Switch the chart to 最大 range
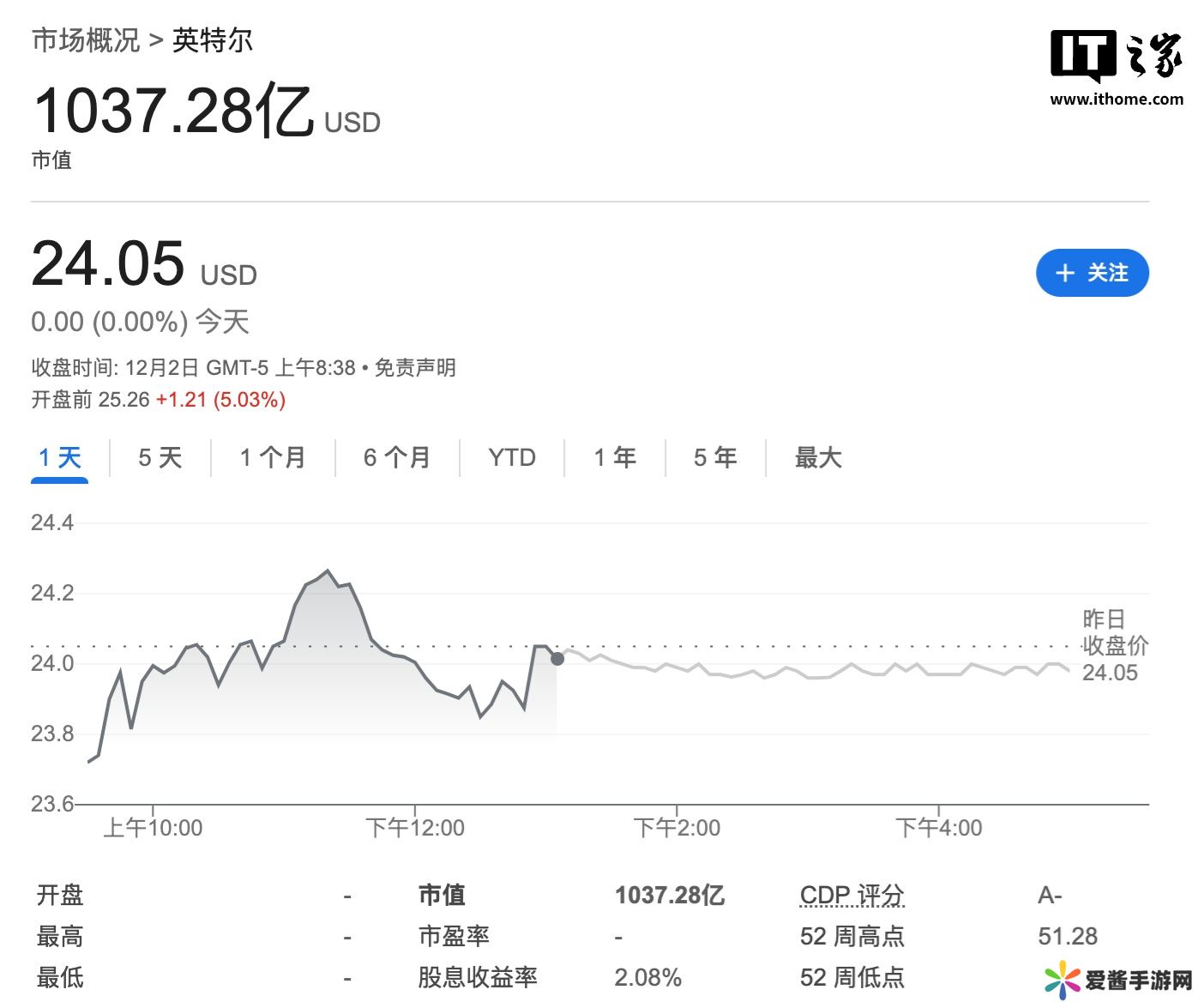1204x1002 pixels. point(818,457)
